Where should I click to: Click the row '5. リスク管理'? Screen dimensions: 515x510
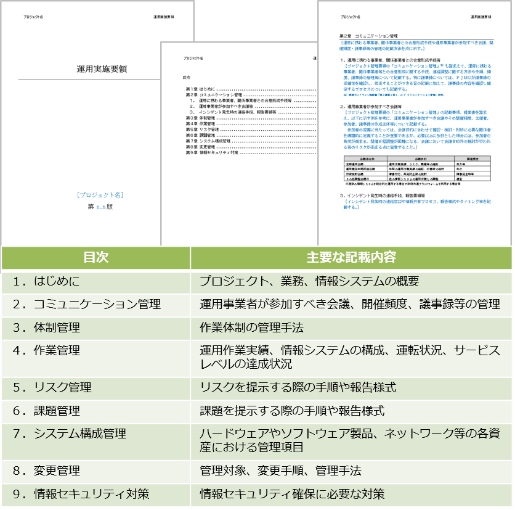[257, 388]
